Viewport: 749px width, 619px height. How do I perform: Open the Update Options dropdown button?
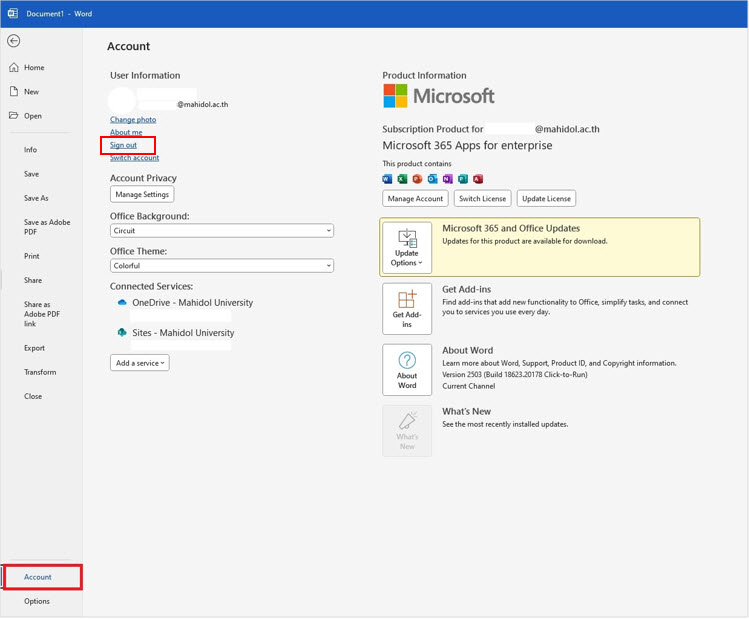(407, 248)
